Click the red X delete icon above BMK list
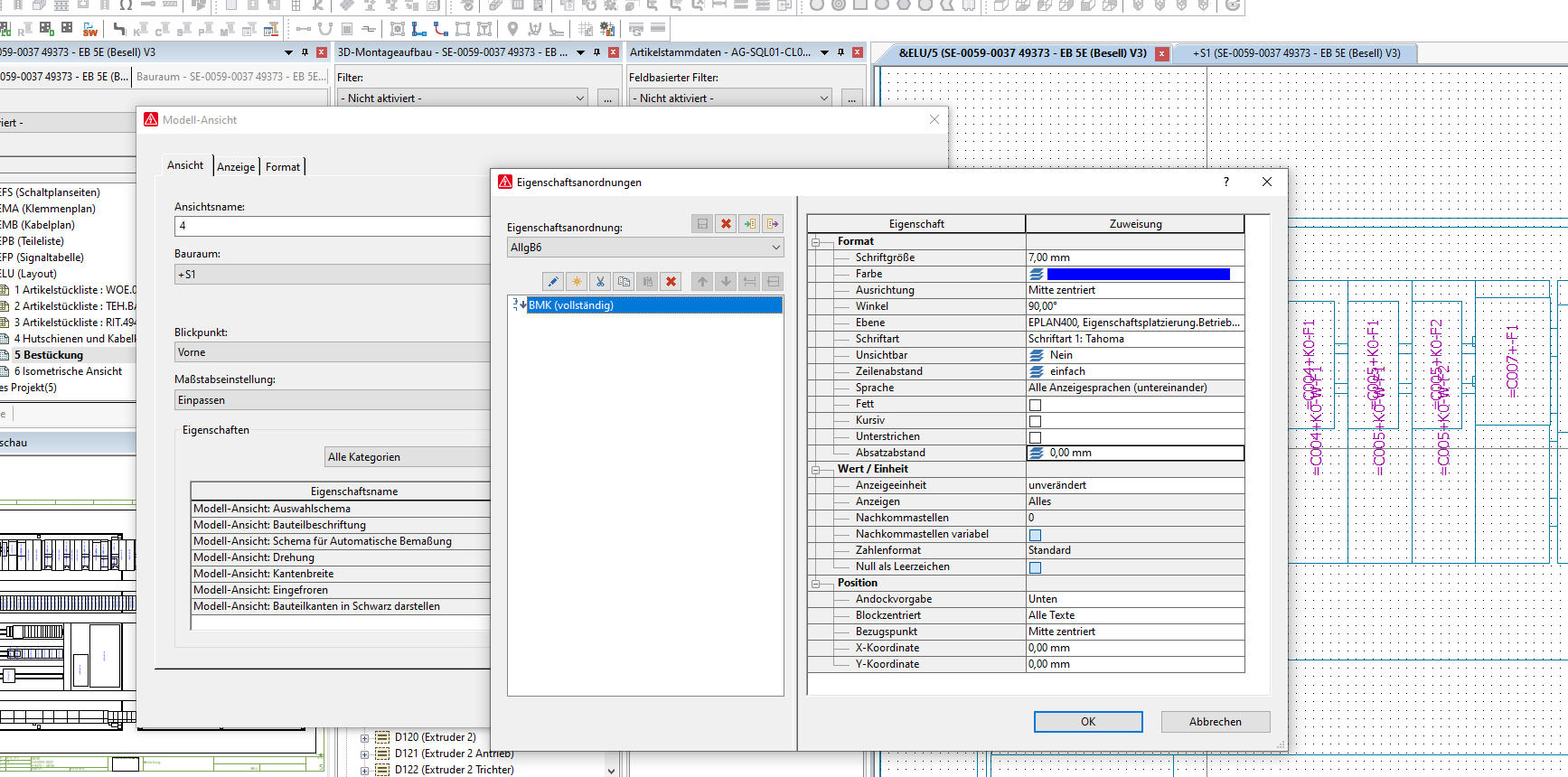Screen dimensions: 1568x777 671,282
